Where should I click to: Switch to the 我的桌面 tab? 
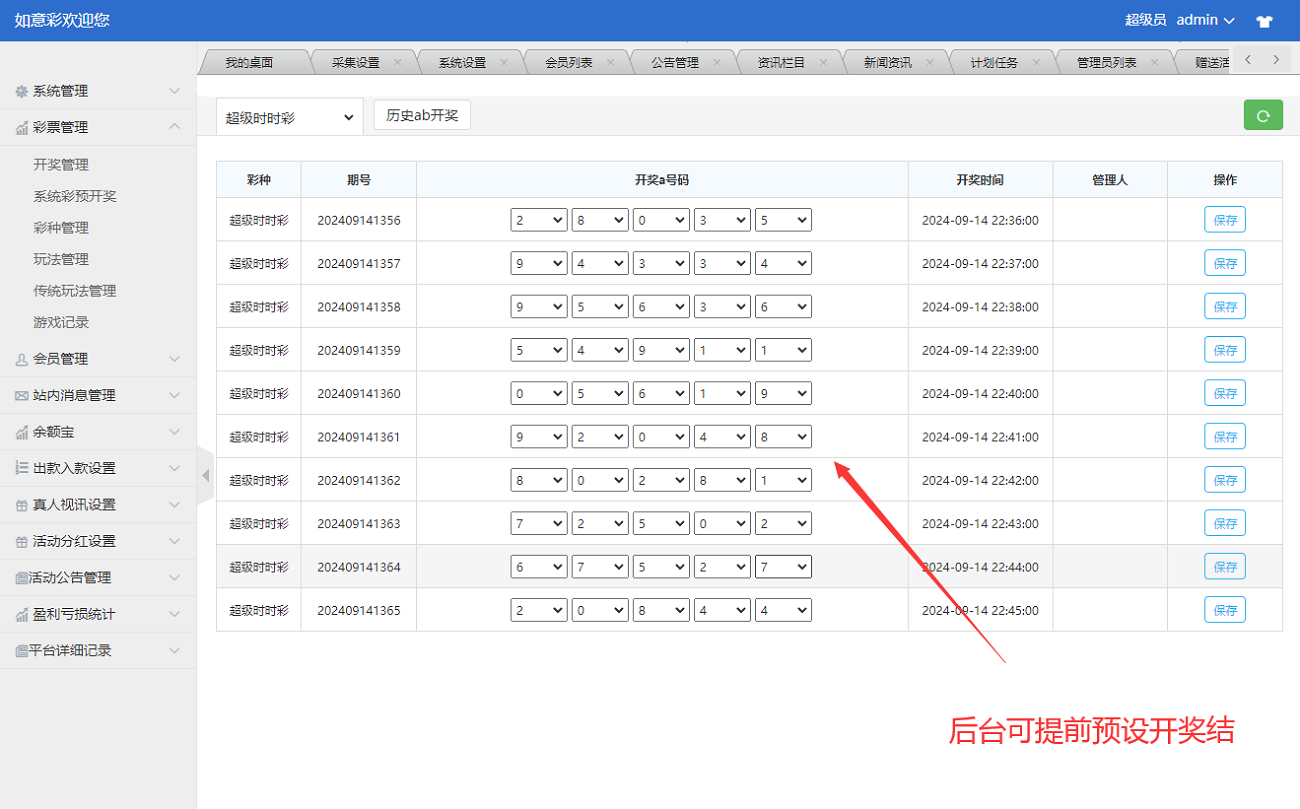tap(249, 62)
